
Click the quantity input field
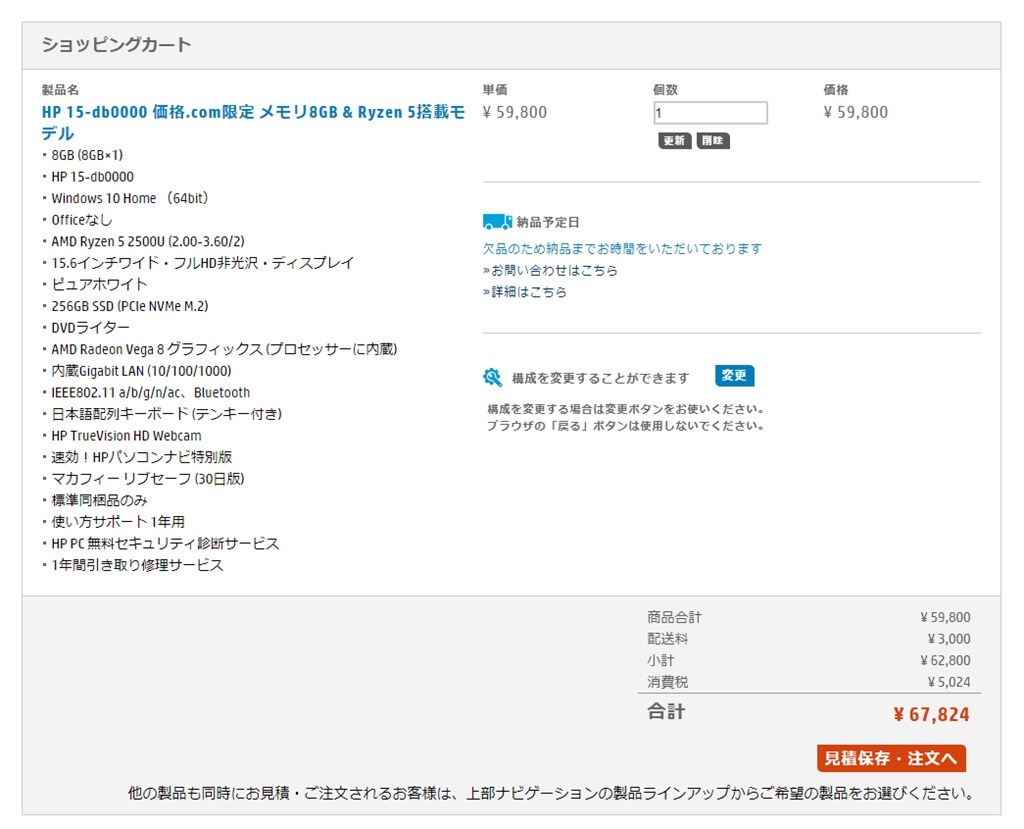711,113
